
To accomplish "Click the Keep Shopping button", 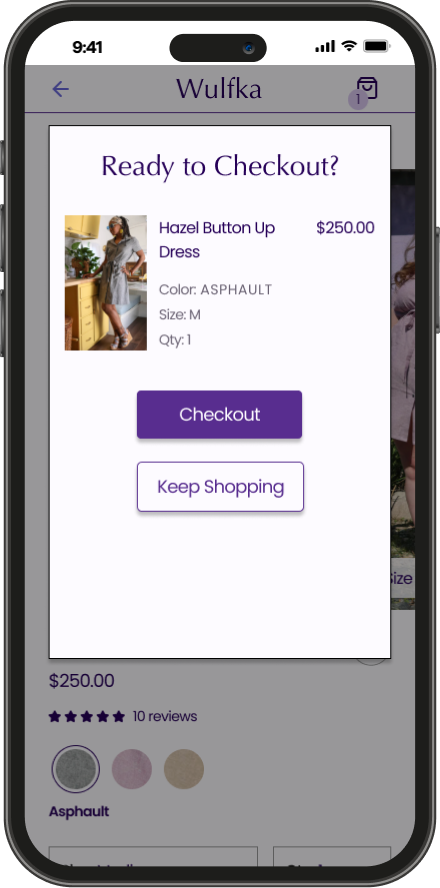I will click(x=220, y=487).
